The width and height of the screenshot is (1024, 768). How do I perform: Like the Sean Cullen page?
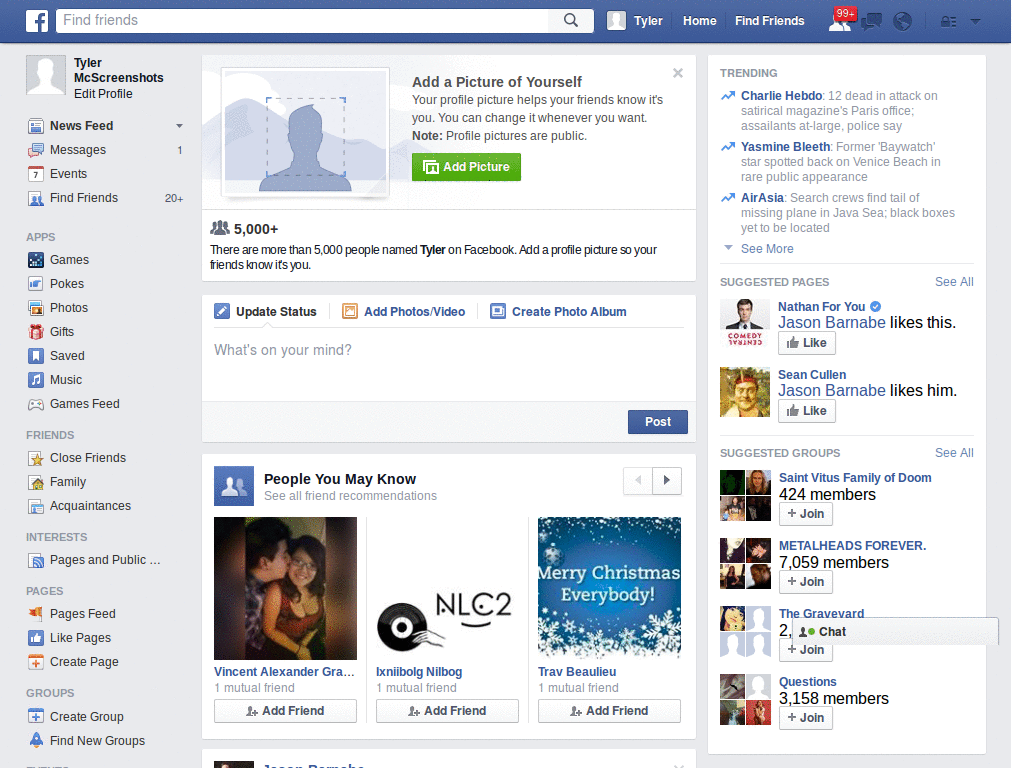click(x=807, y=411)
